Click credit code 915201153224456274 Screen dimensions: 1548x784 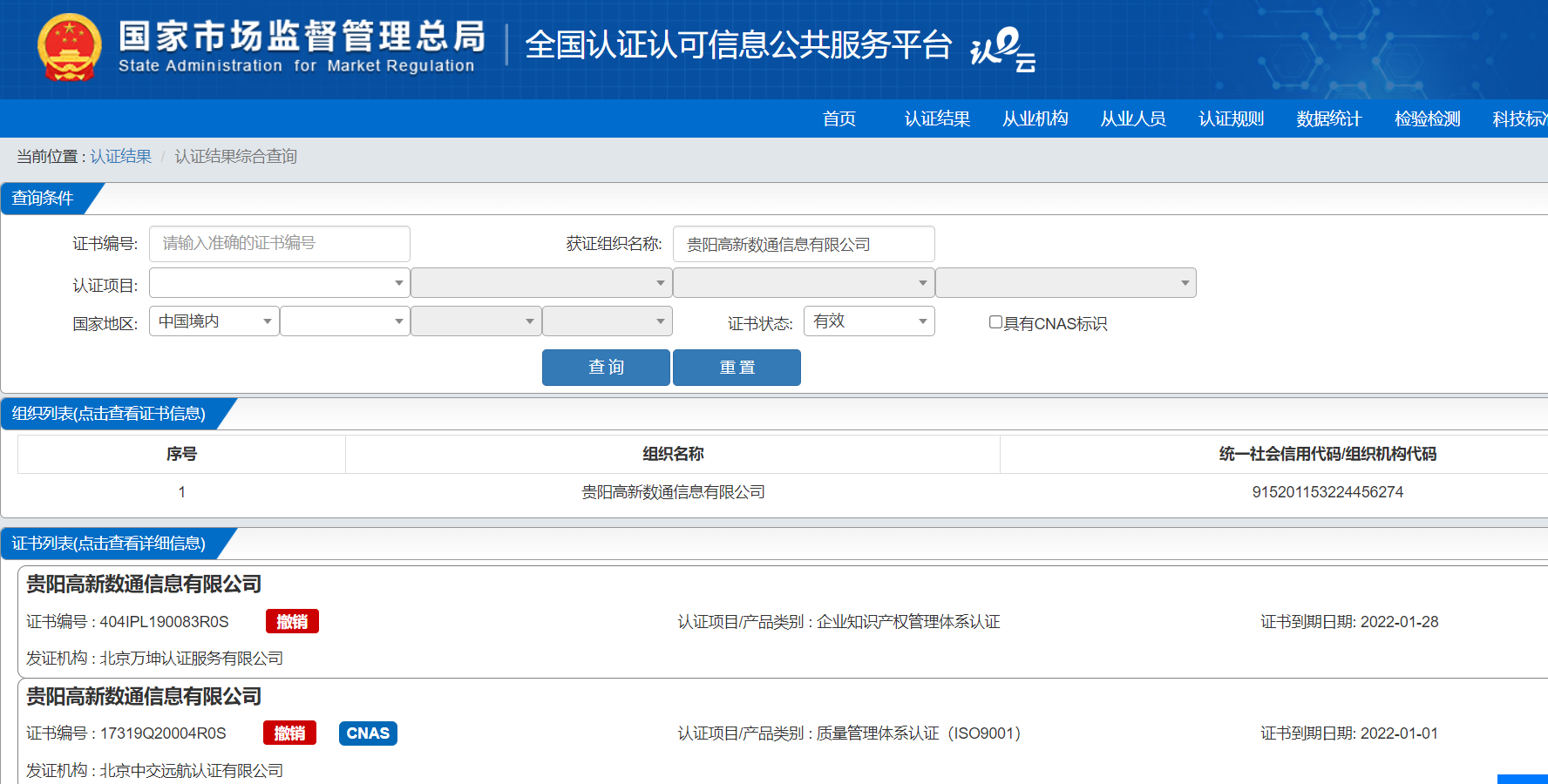[x=1327, y=492]
